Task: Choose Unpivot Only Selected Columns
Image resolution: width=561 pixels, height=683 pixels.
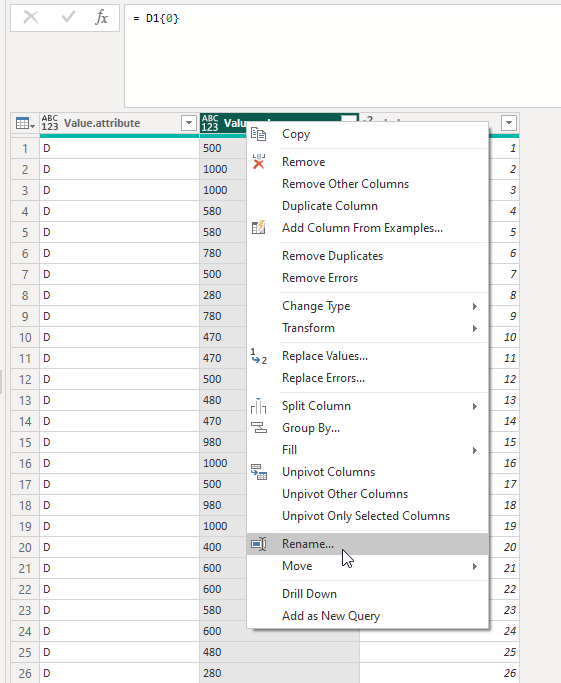Action: 368,516
